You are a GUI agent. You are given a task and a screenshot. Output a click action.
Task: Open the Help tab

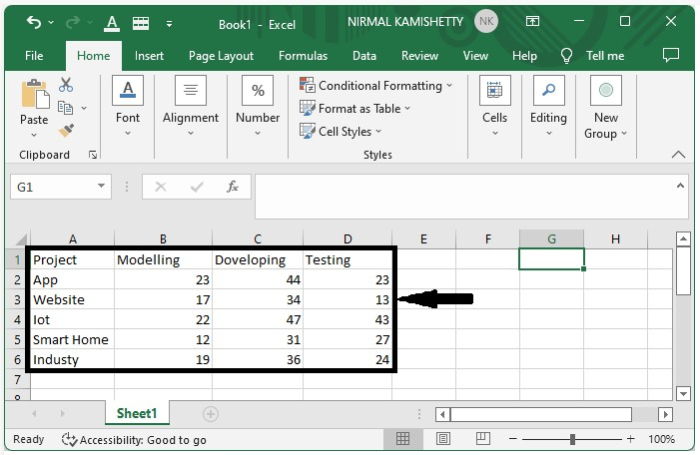point(524,56)
